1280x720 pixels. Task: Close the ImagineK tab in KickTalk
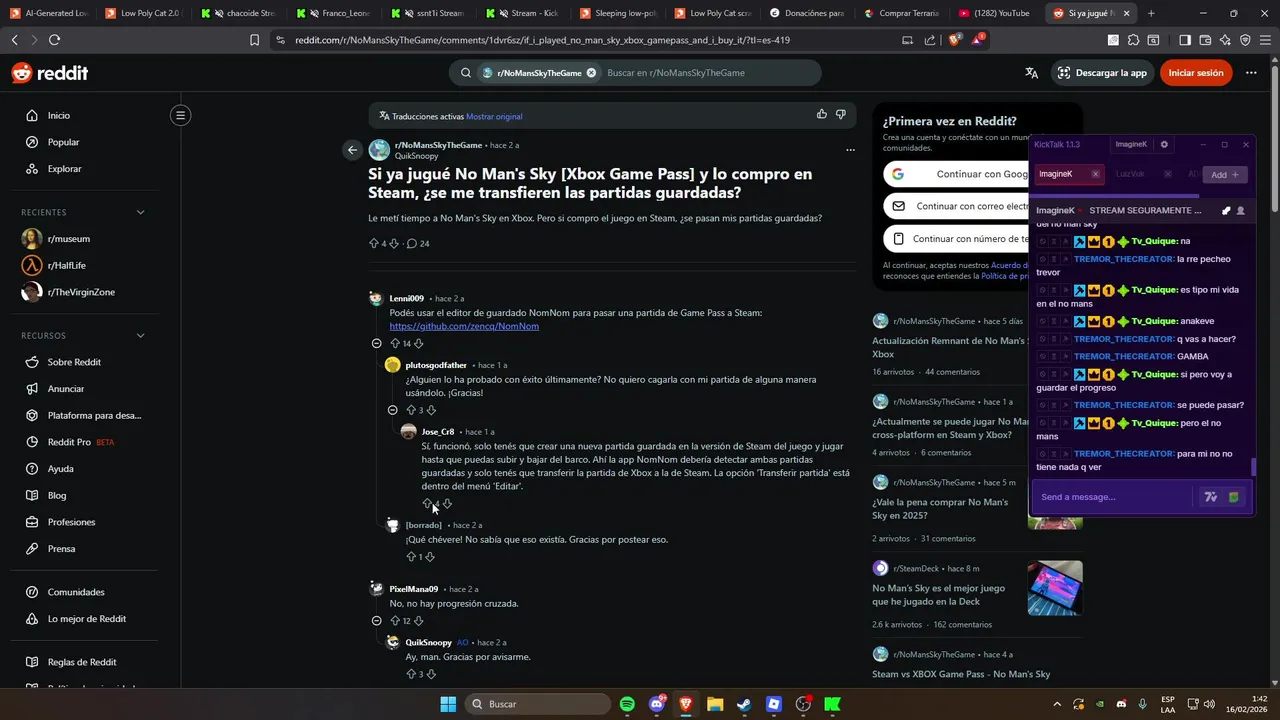(1095, 174)
